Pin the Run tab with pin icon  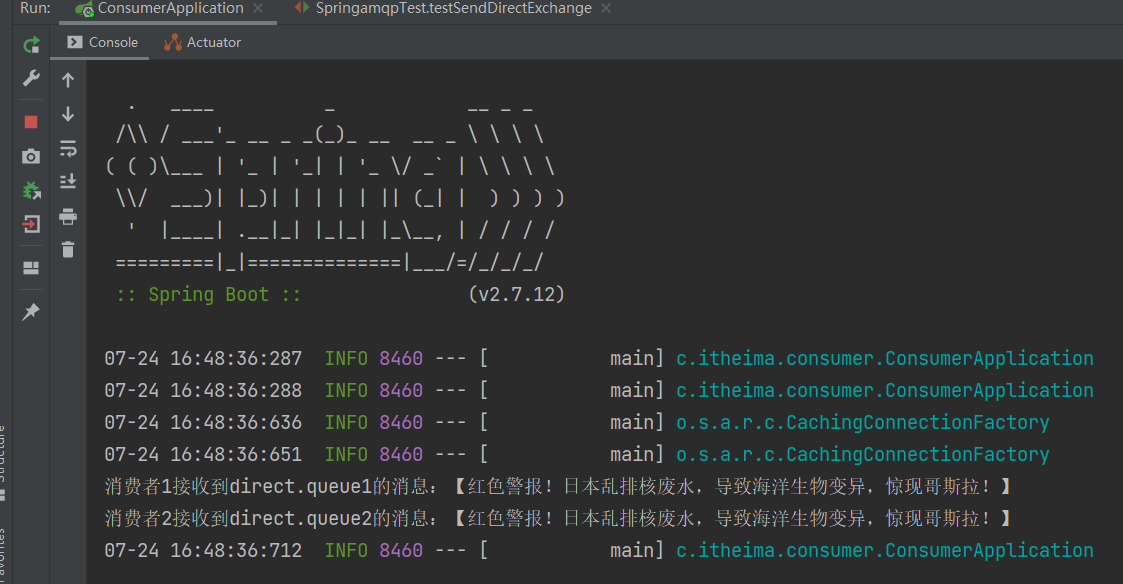[31, 312]
